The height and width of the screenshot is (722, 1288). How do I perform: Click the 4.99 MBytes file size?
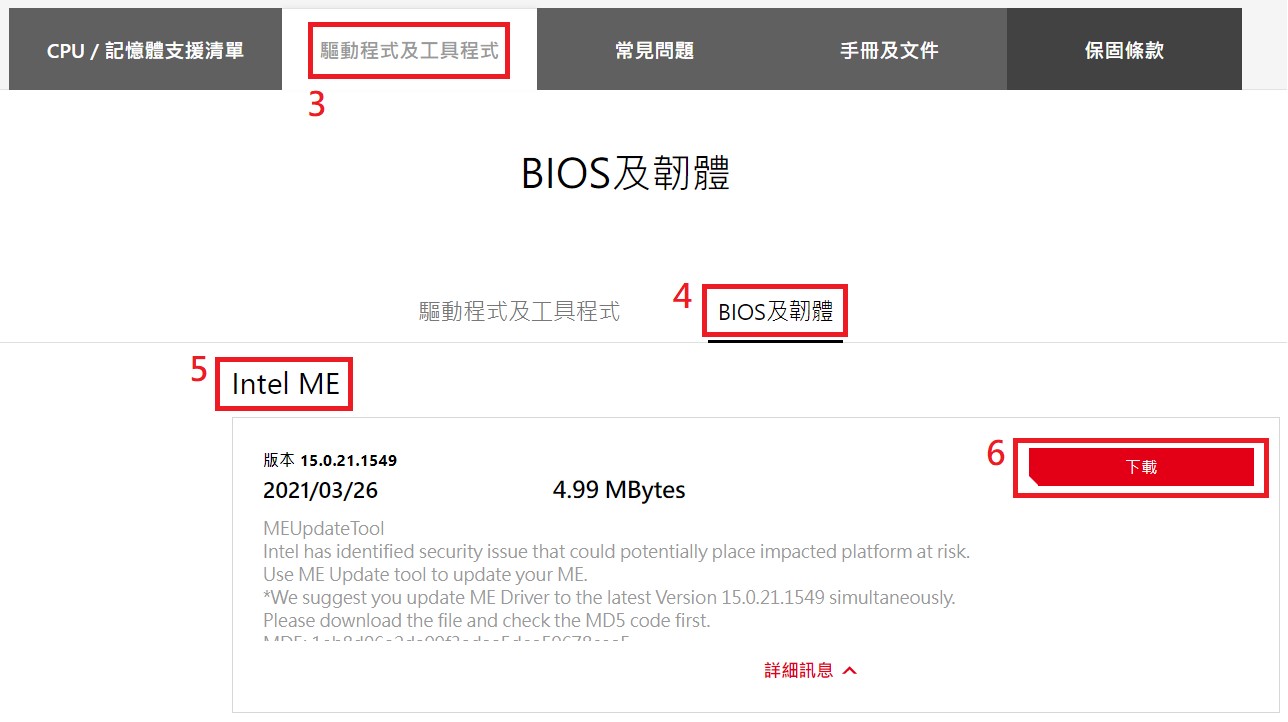point(618,490)
